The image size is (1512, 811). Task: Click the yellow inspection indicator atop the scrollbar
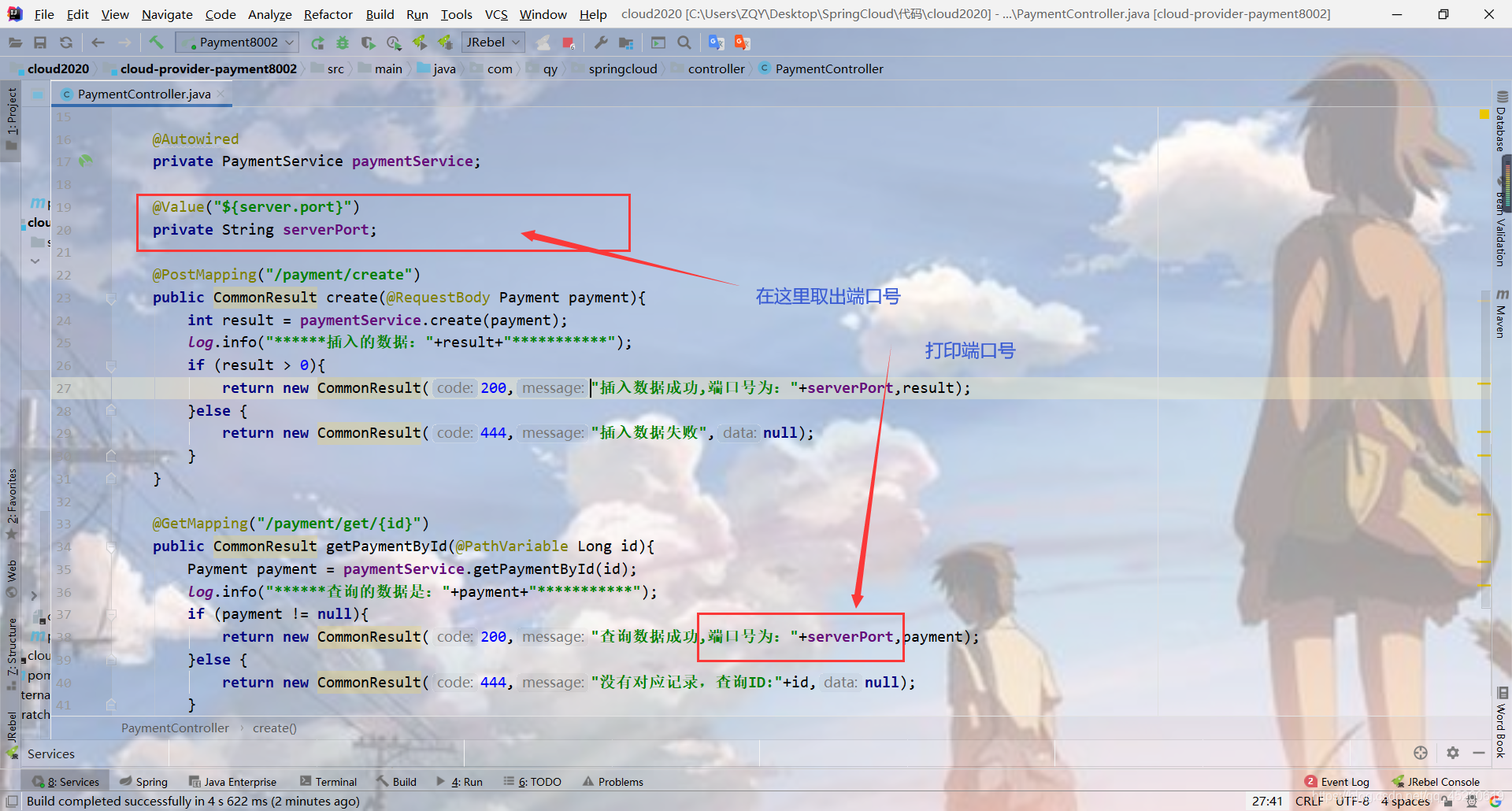[1484, 115]
